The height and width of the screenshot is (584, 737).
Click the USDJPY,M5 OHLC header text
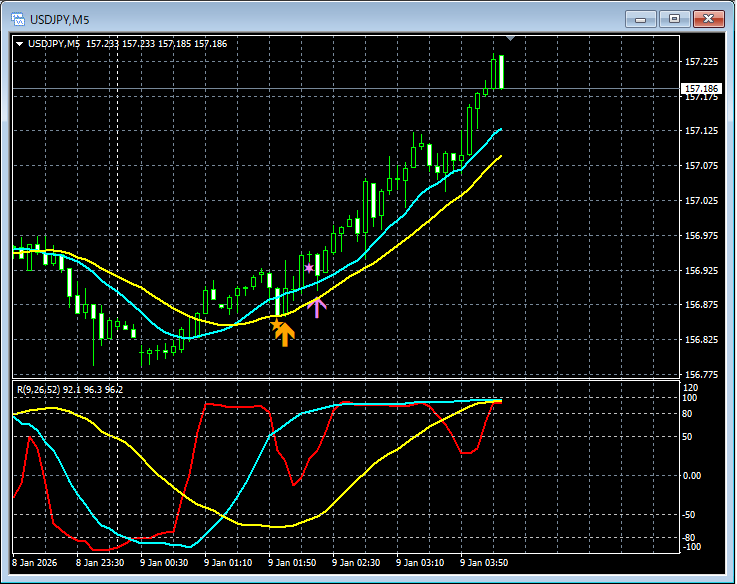pos(127,44)
